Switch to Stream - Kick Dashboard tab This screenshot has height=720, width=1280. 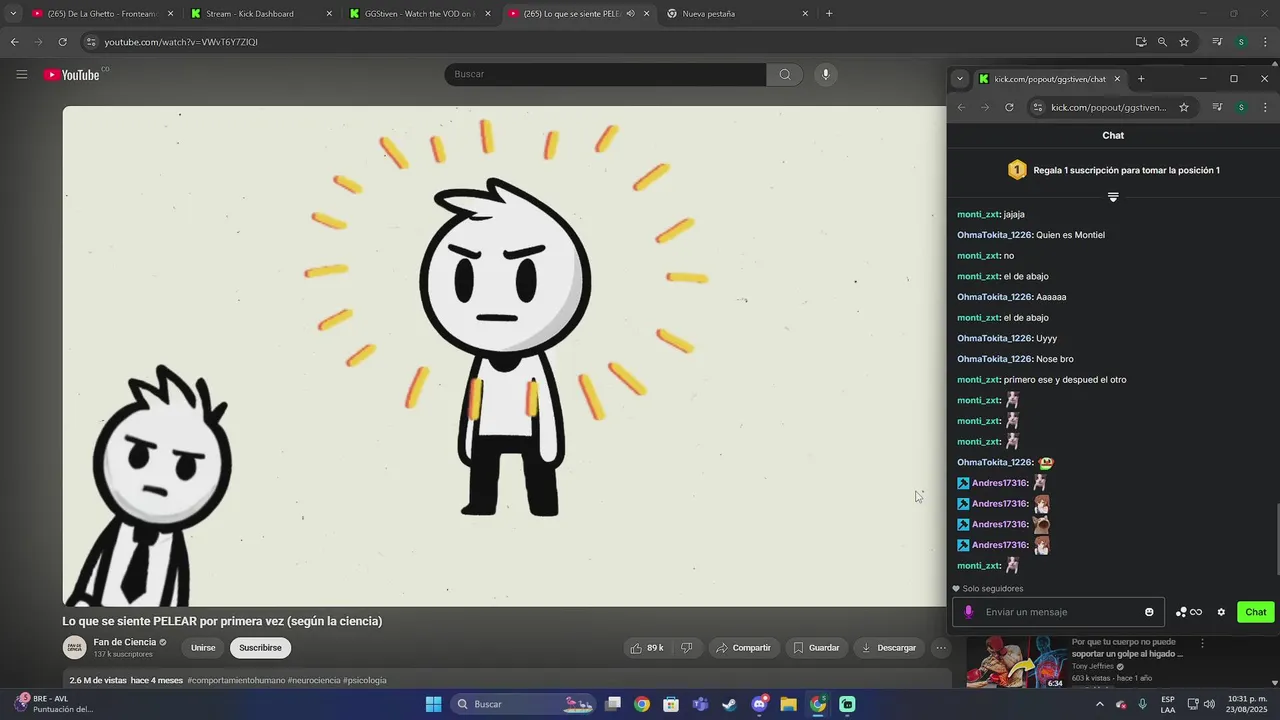pos(260,14)
